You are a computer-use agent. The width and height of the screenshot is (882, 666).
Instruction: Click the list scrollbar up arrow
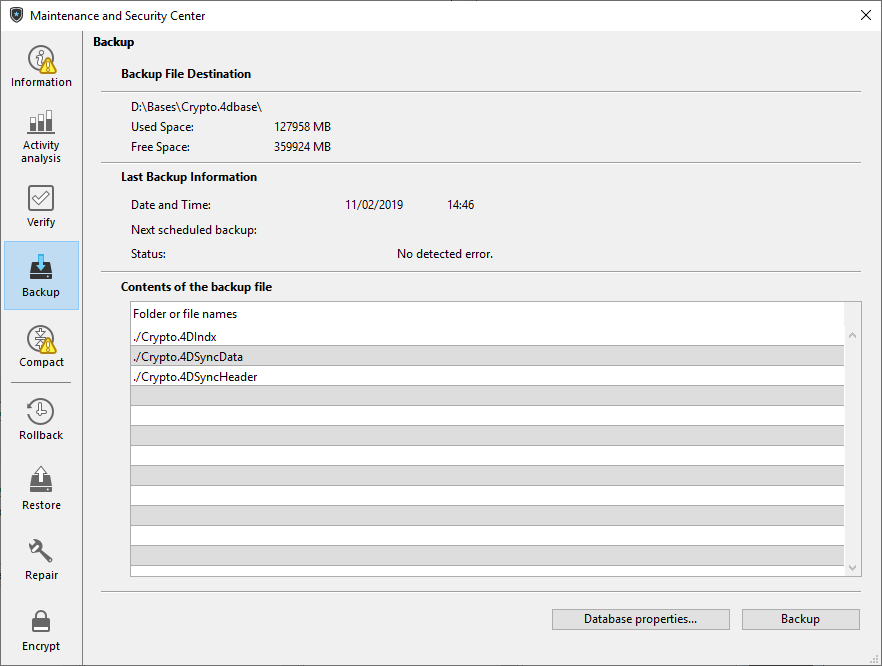[852, 337]
